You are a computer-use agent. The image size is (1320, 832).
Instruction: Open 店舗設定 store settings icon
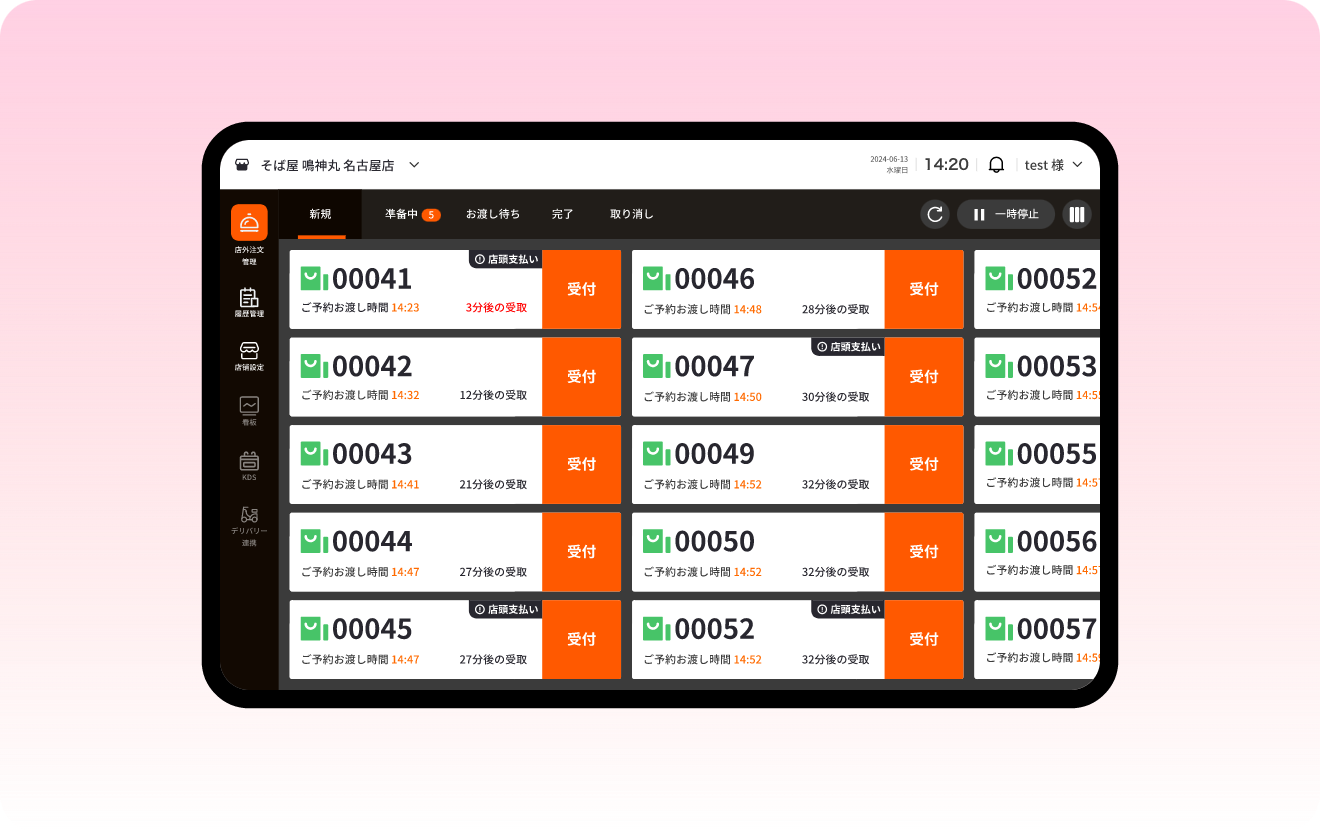point(249,351)
